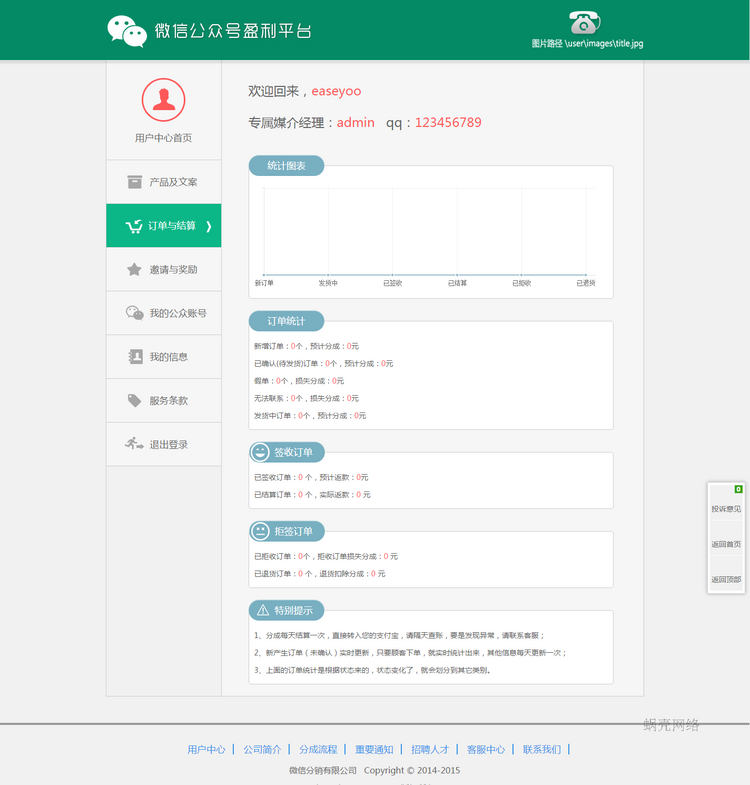Click the 发货中订单 statistics row
This screenshot has width=750, height=785.
point(310,416)
